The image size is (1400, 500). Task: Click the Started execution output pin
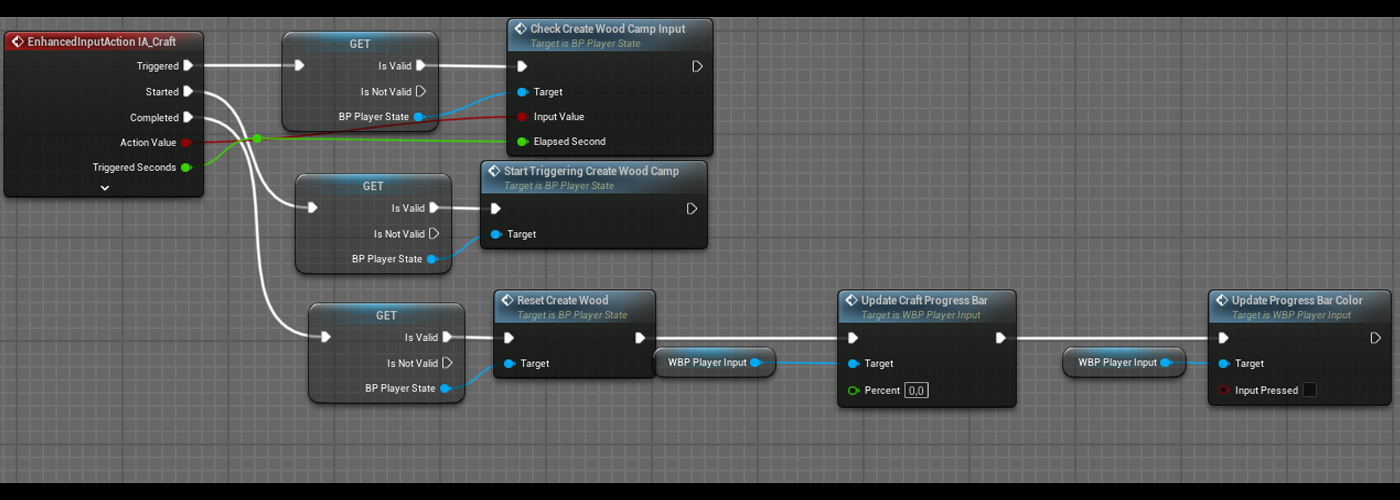point(188,92)
